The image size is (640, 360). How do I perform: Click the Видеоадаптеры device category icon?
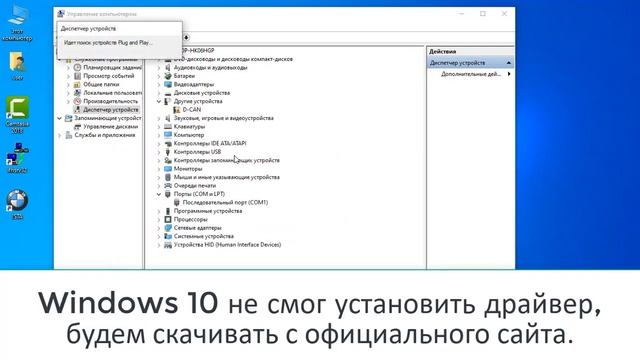[x=168, y=84]
